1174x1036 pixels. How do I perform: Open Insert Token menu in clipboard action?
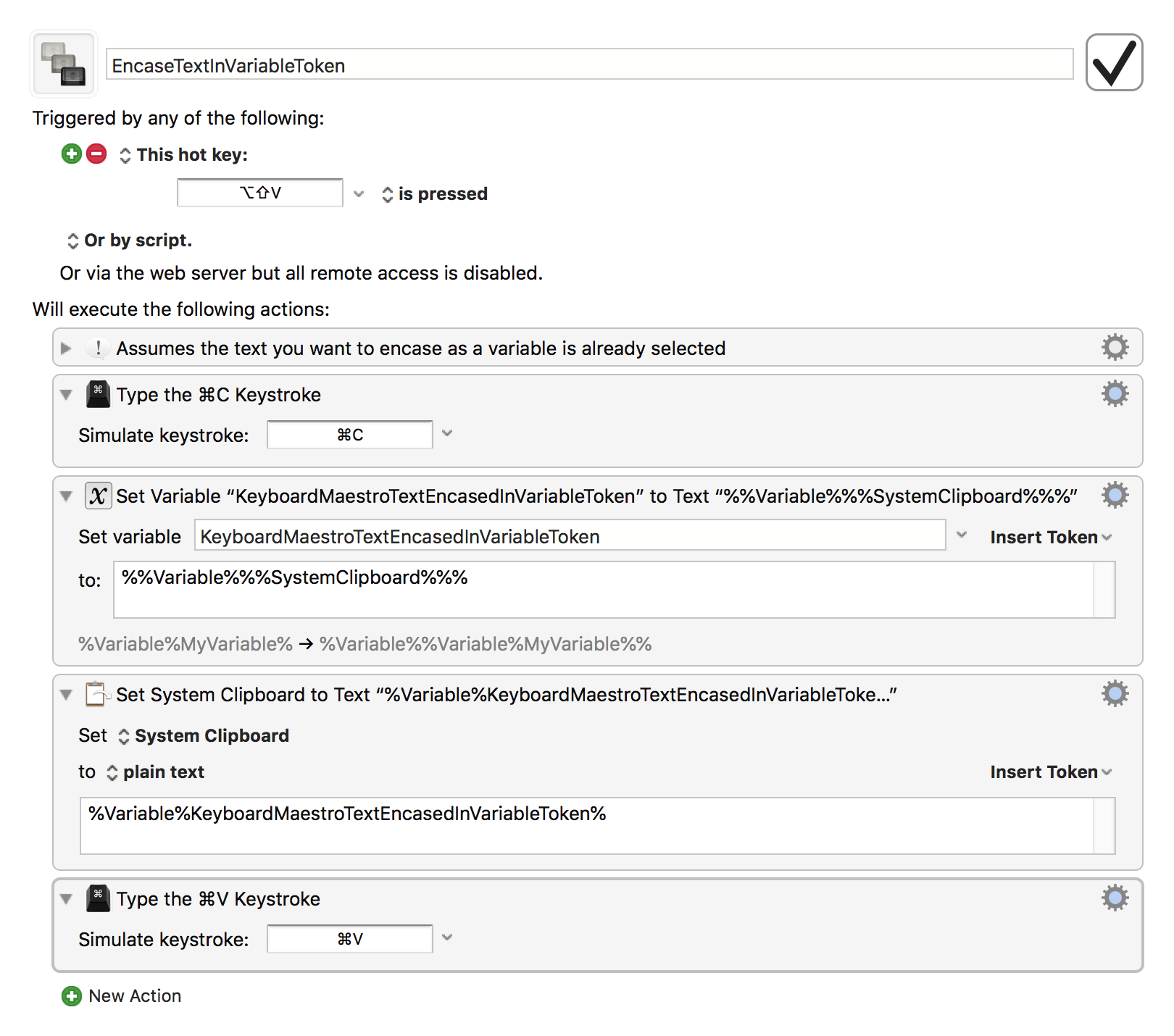pos(1050,772)
